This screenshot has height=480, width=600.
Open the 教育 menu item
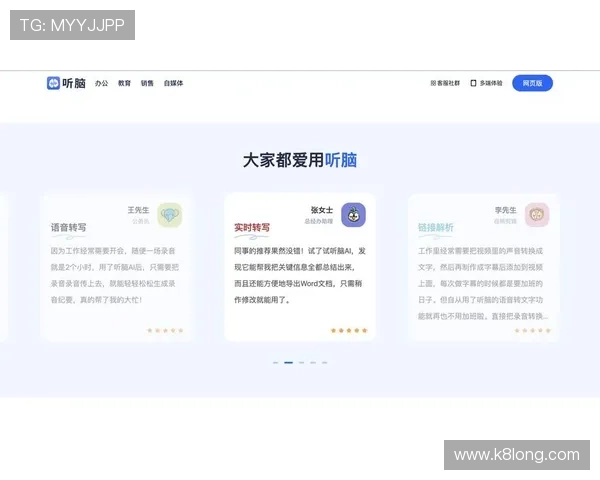click(x=124, y=83)
